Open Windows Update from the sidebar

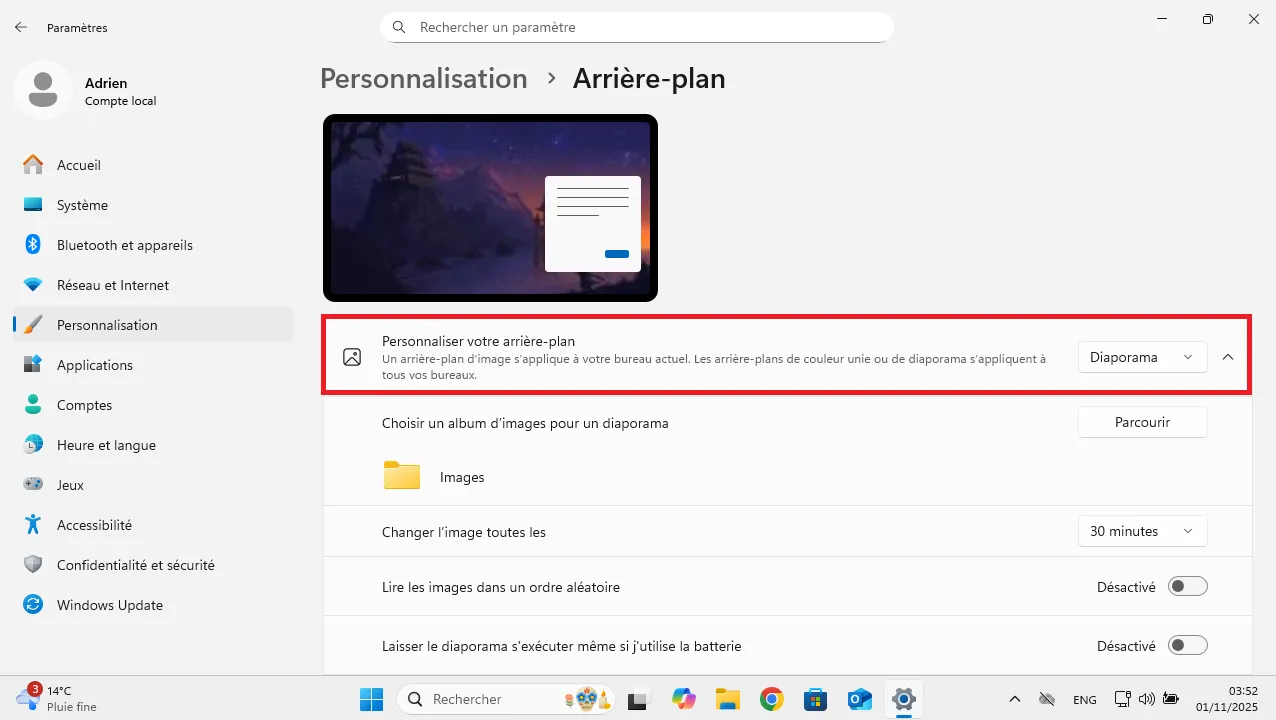(x=110, y=605)
